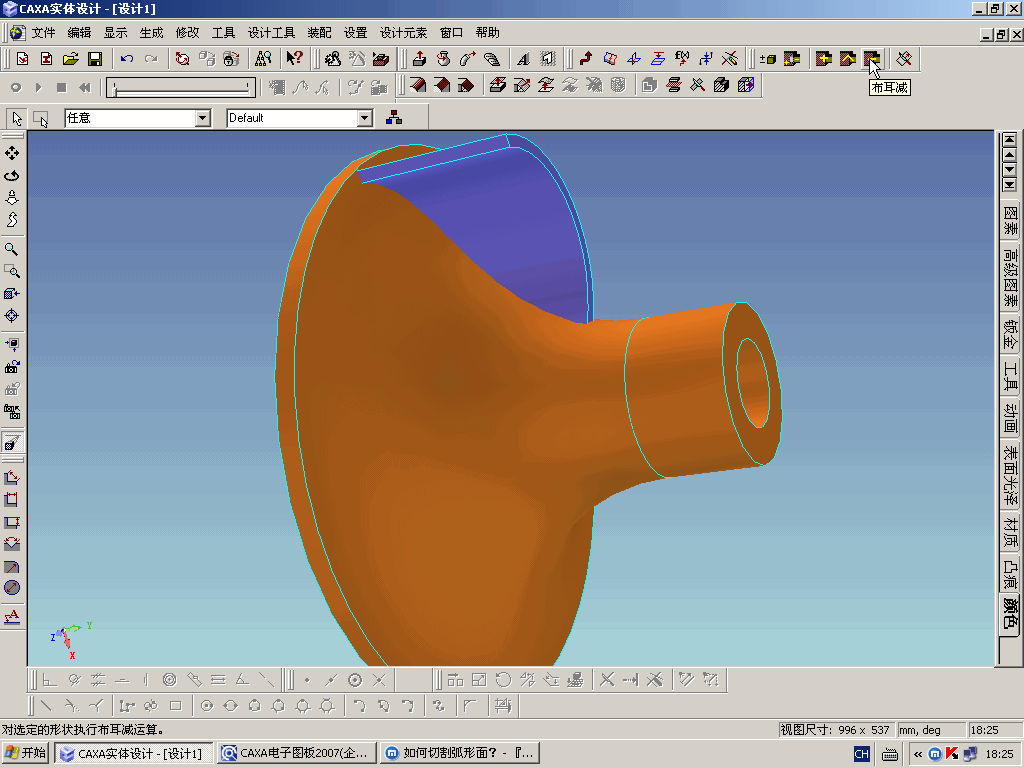Toggle the arrow selection mode button
The image size is (1024, 768).
pos(16,118)
